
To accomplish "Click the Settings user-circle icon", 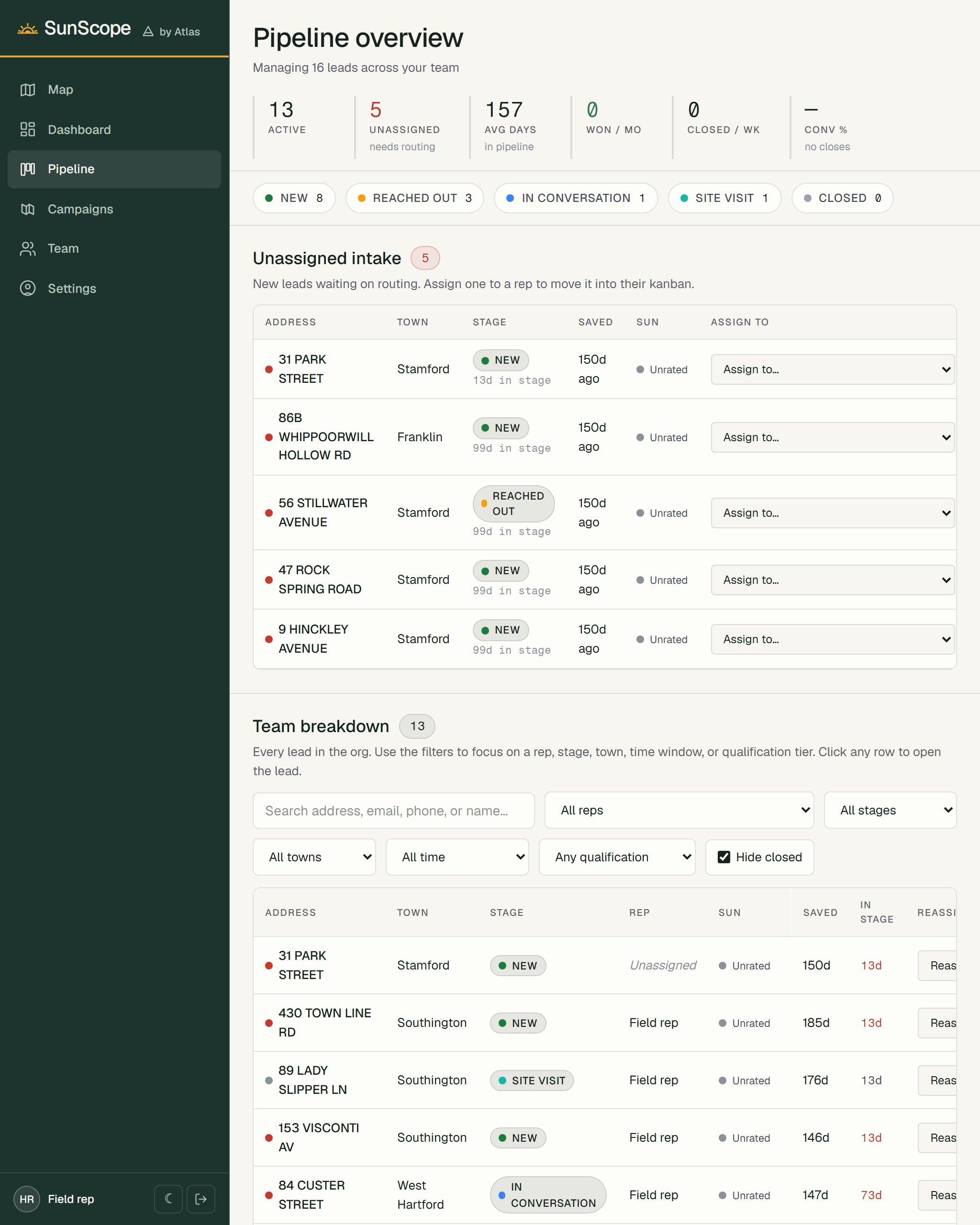I will point(28,289).
